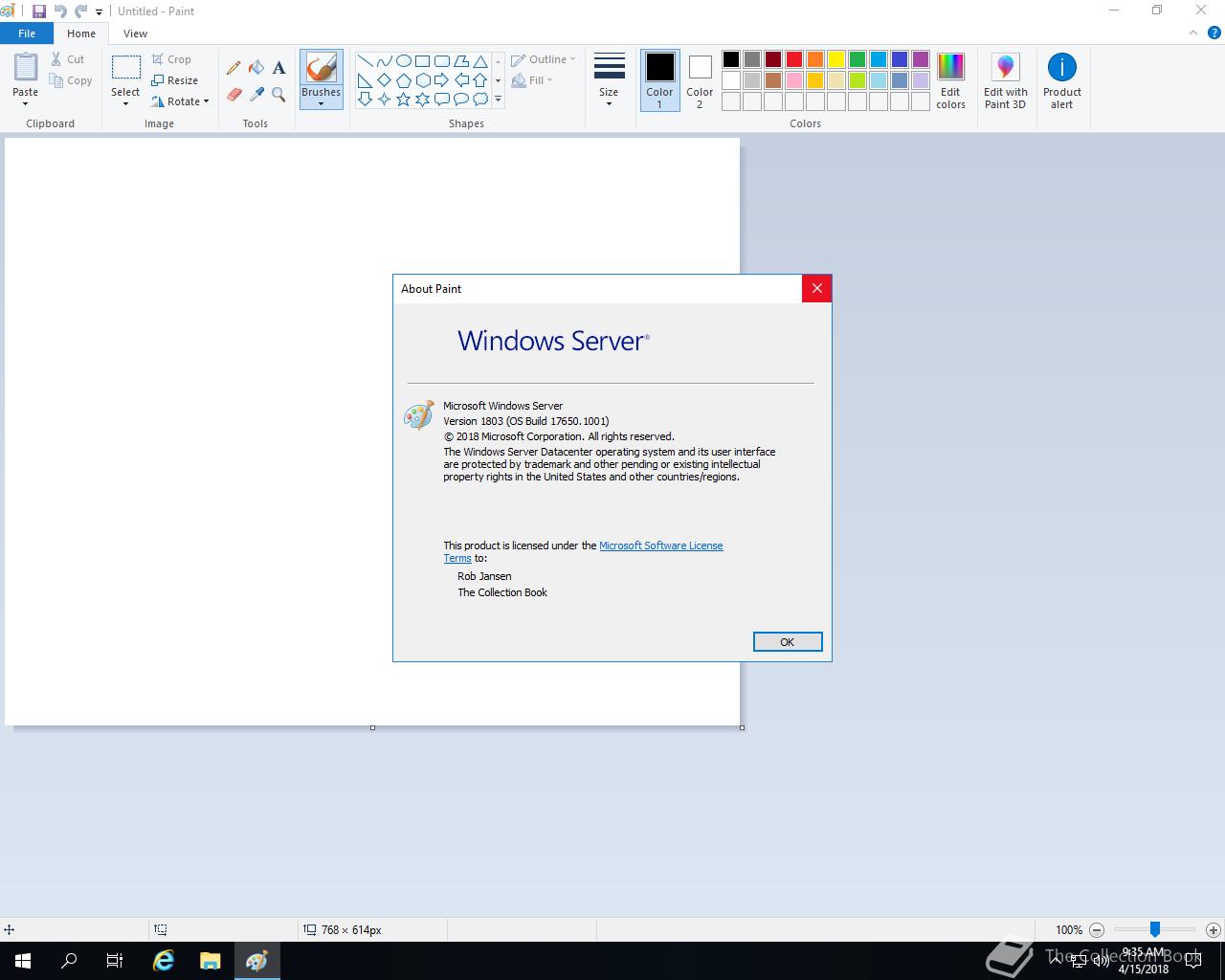Open the Windows Start menu
1225x980 pixels.
coord(23,961)
